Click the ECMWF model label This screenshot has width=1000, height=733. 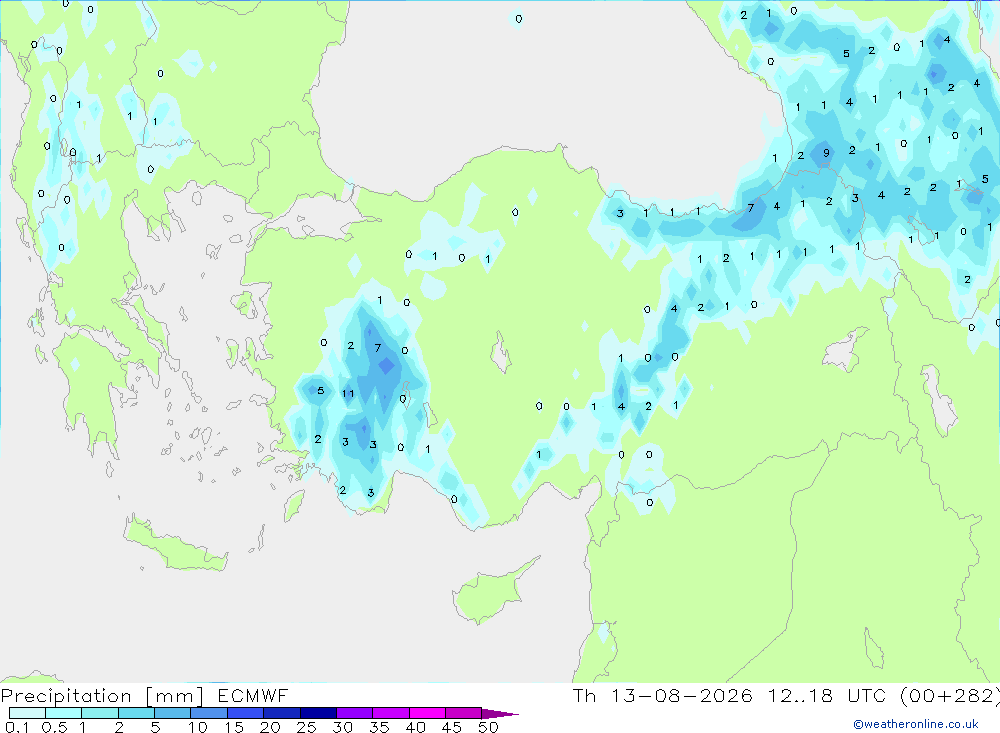coord(253,695)
